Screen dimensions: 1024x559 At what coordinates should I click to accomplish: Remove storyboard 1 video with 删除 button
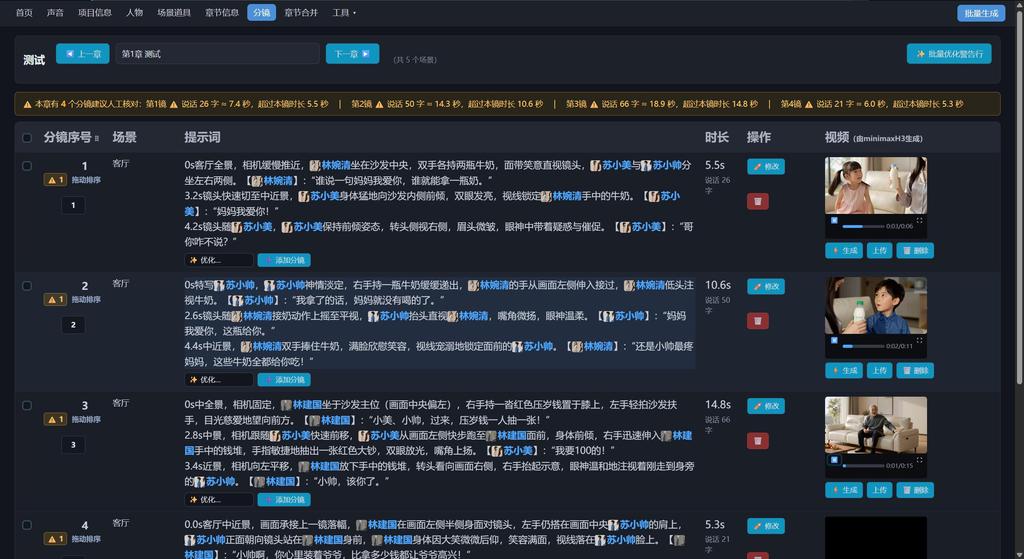point(915,250)
